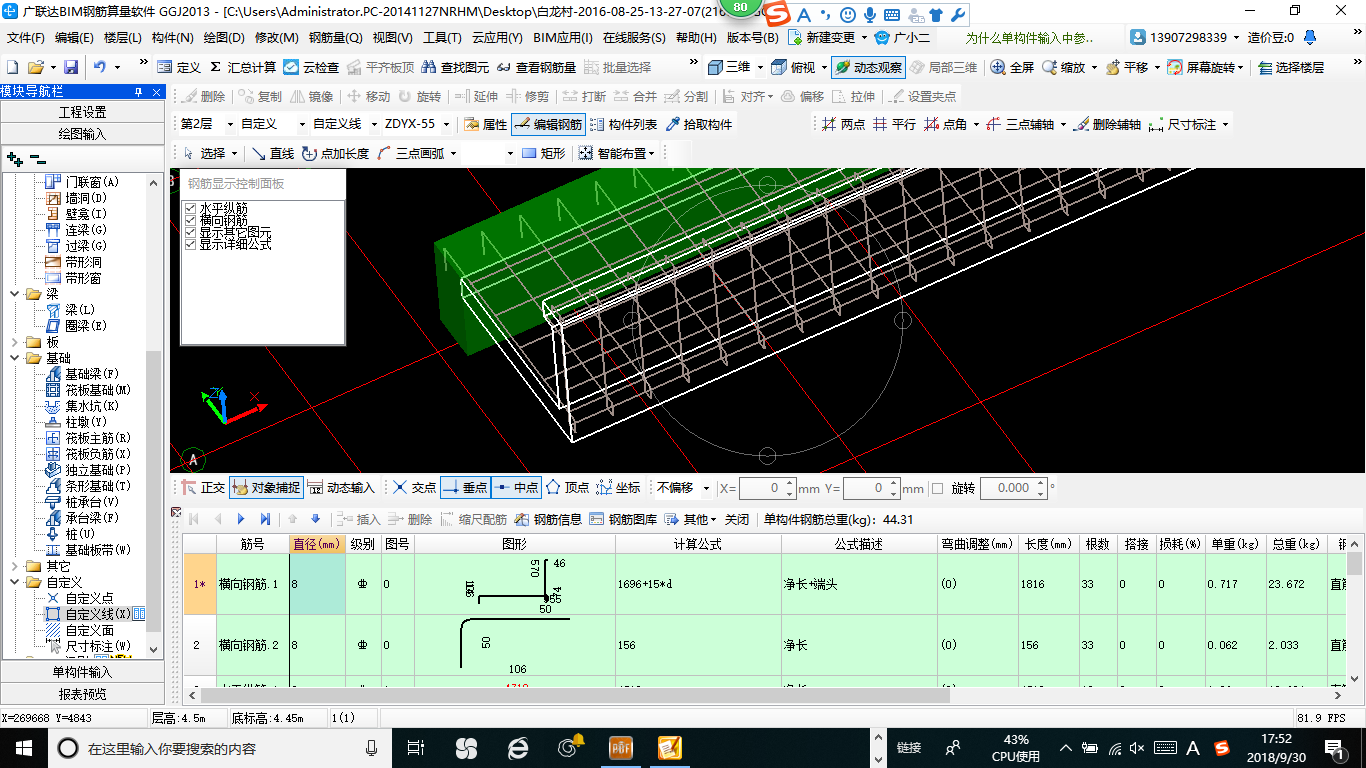Click the 全屏 full screen icon
Image resolution: width=1366 pixels, height=768 pixels.
pos(998,68)
